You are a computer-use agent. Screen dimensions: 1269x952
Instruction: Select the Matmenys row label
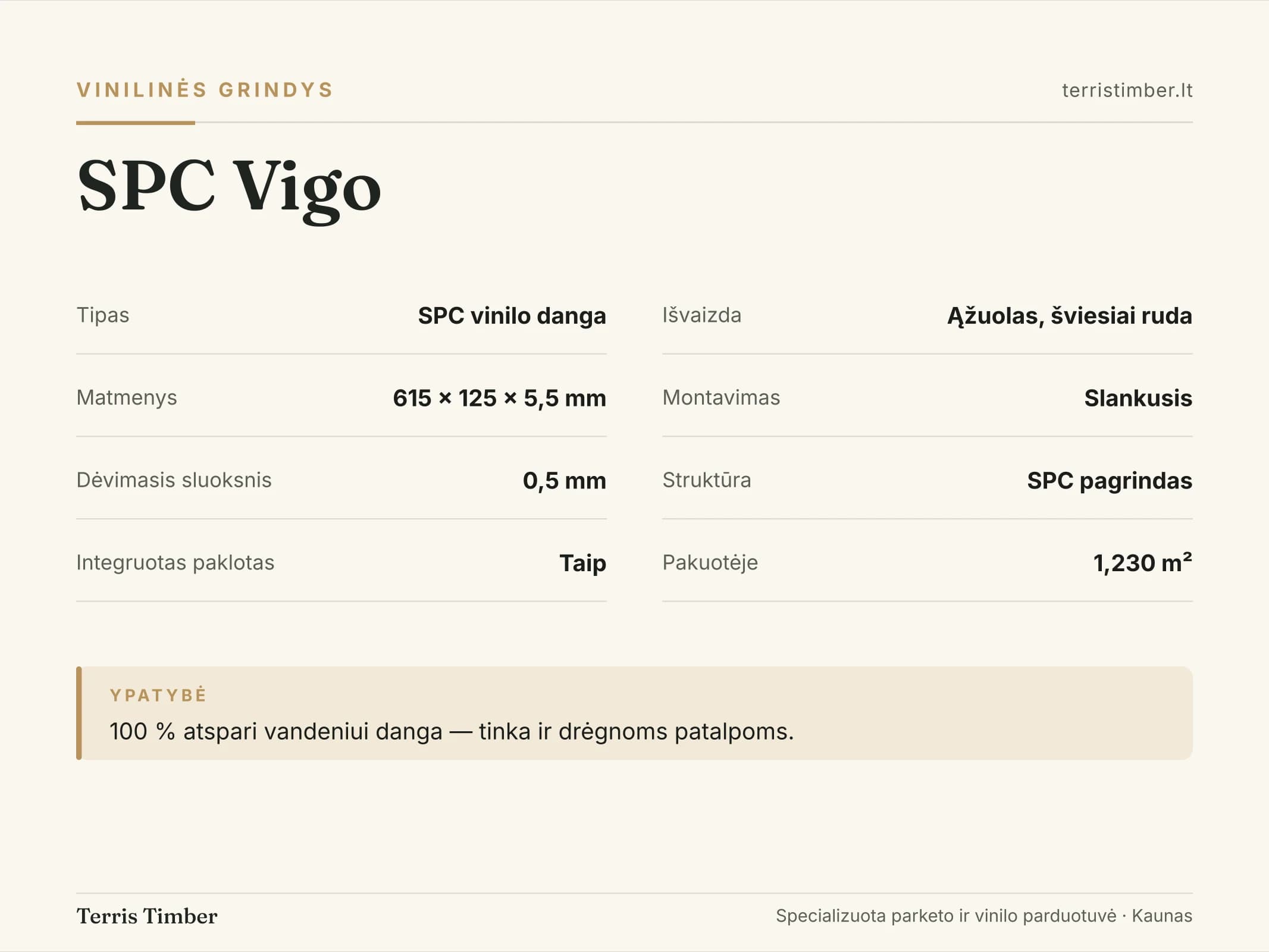[127, 397]
